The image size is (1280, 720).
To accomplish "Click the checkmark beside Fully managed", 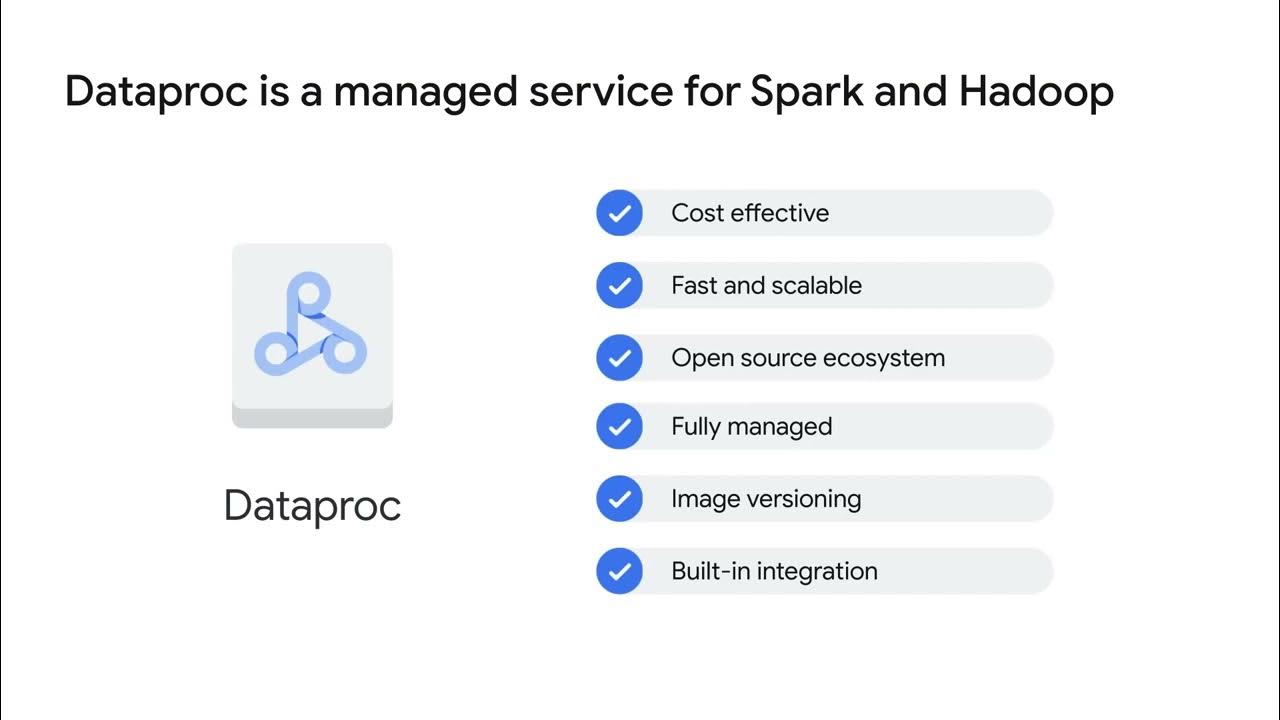I will 619,427.
